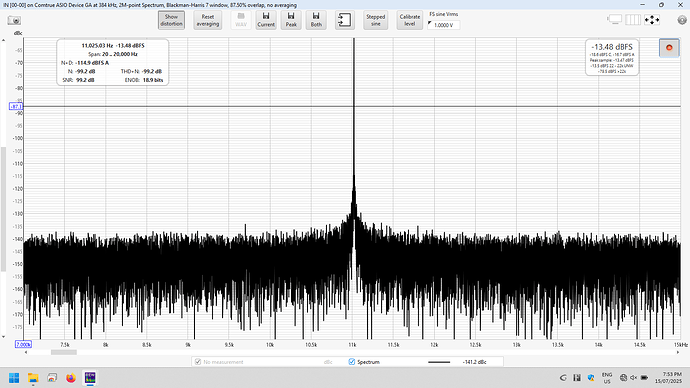This screenshot has height=388, width=690.
Task: Save Peak trace with disk icon
Action: (x=291, y=20)
